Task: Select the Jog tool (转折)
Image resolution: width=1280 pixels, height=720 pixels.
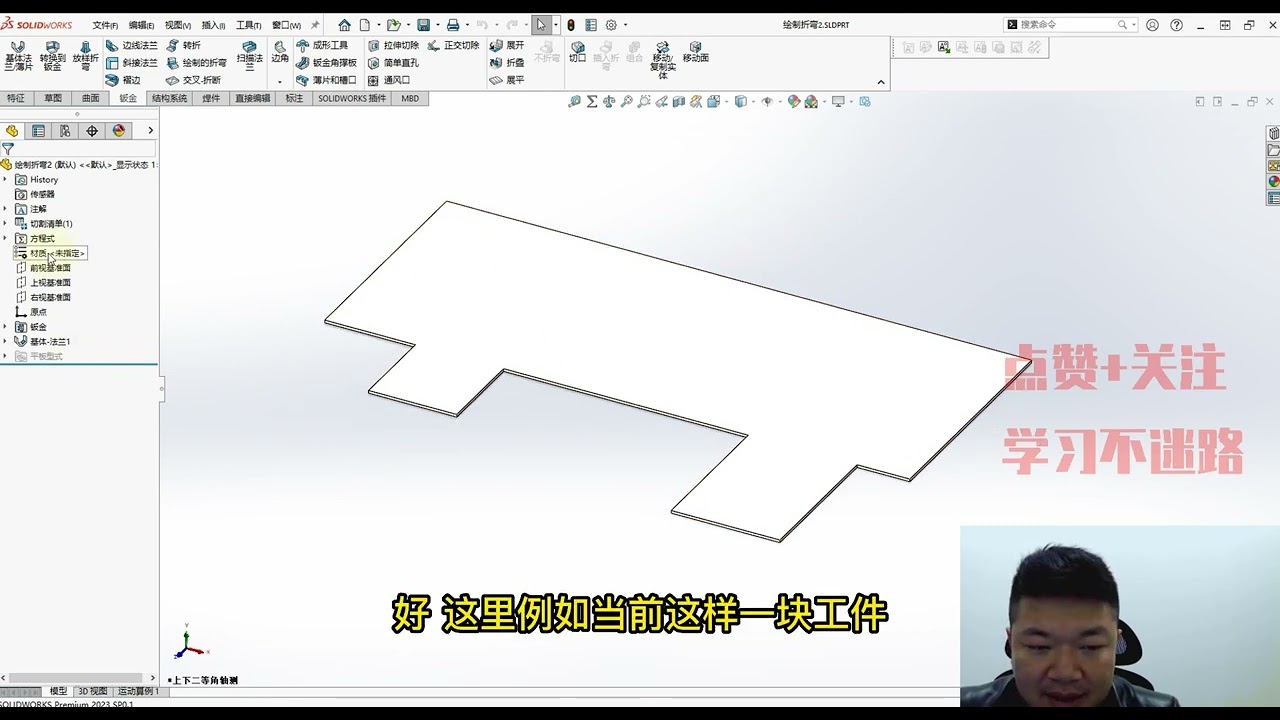Action: (184, 45)
